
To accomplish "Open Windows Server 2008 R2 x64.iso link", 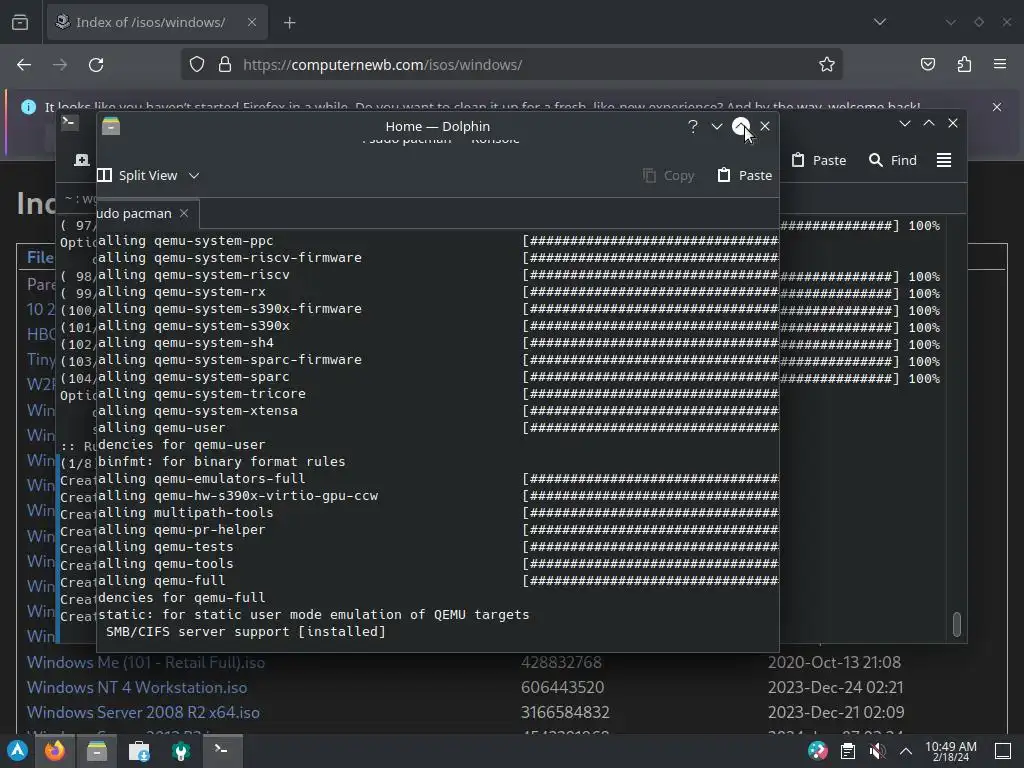I will pyautogui.click(x=143, y=712).
